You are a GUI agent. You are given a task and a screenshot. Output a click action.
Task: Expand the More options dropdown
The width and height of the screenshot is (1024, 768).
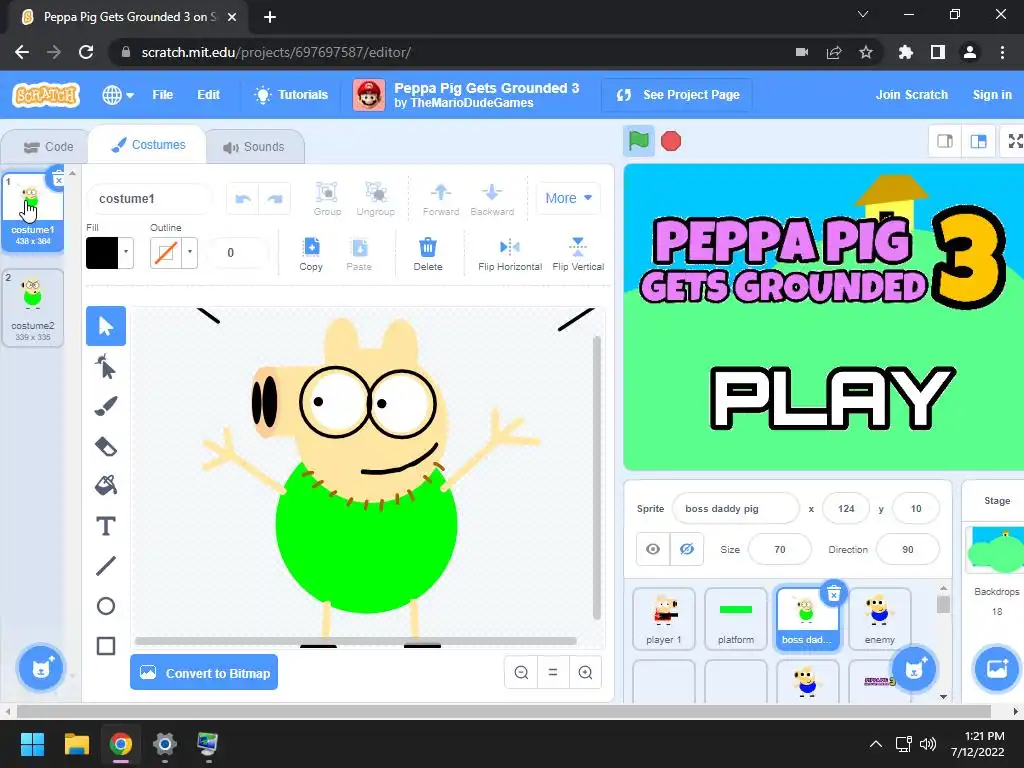568,199
